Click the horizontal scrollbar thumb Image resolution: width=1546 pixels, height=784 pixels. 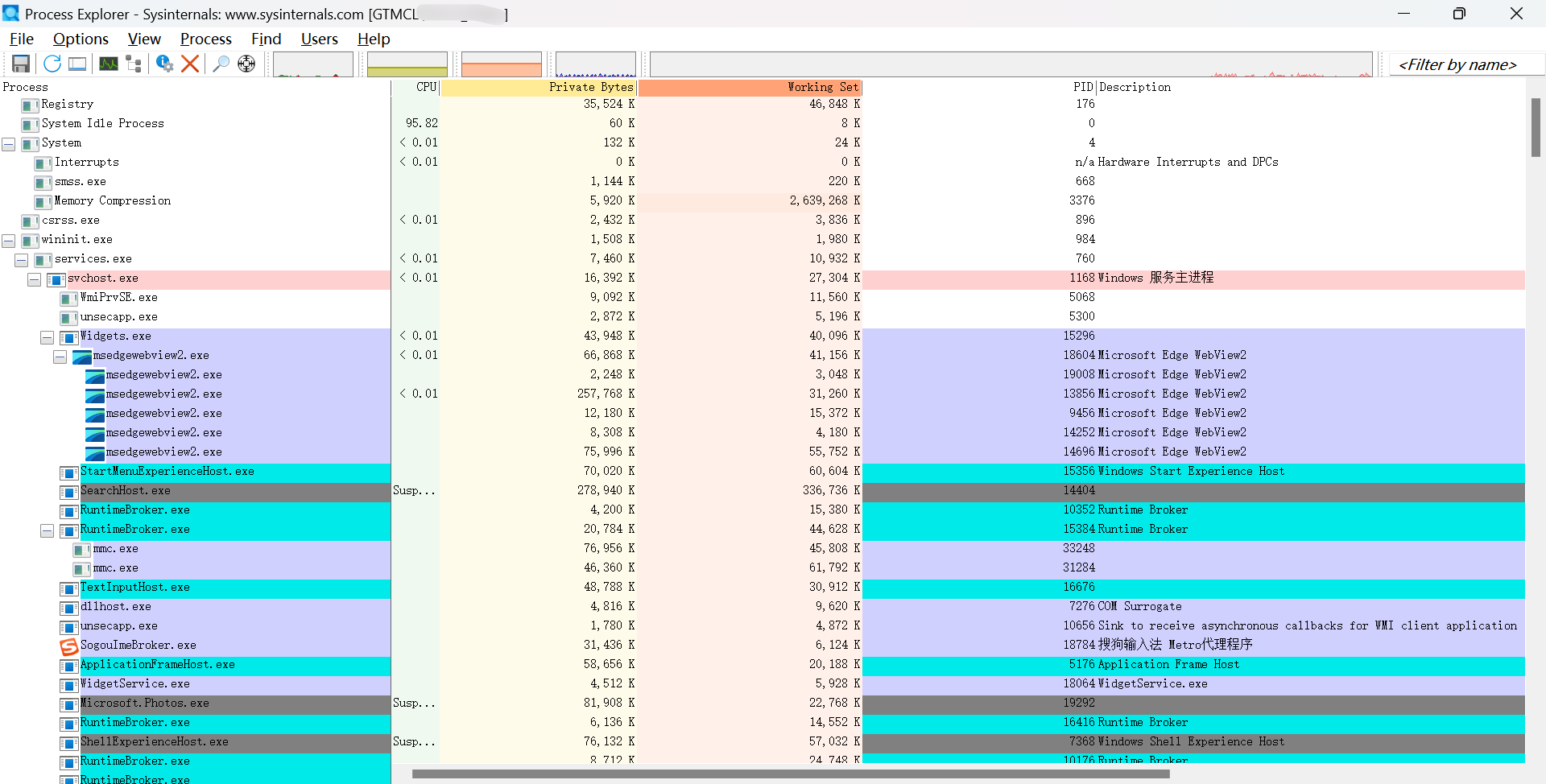[791, 774]
